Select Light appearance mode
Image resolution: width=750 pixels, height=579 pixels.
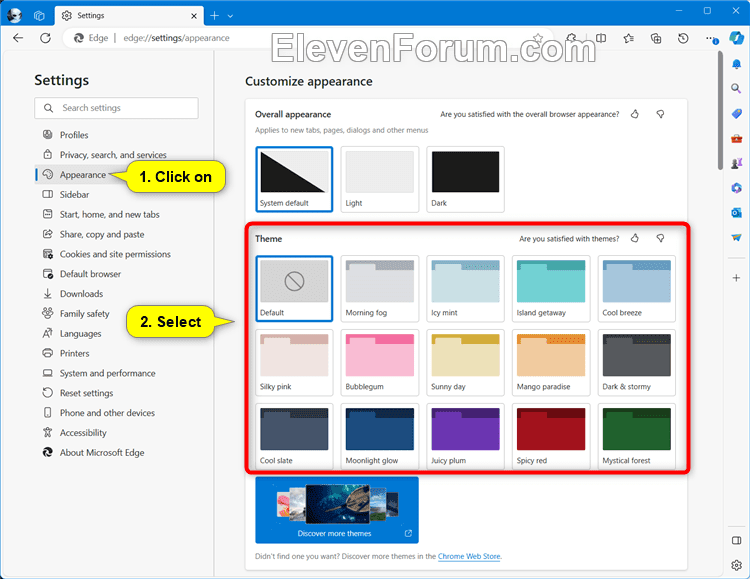click(380, 179)
